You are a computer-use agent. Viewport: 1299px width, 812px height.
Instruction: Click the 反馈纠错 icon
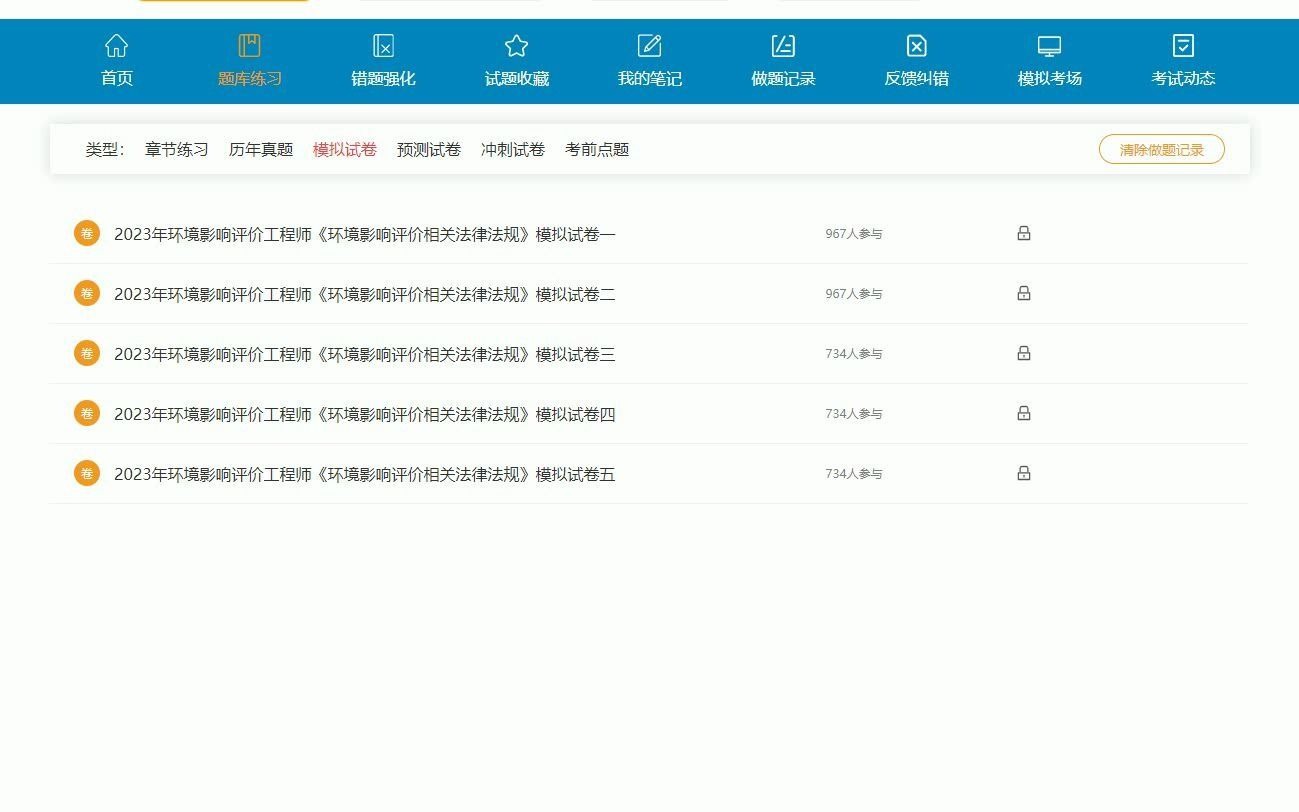916,46
